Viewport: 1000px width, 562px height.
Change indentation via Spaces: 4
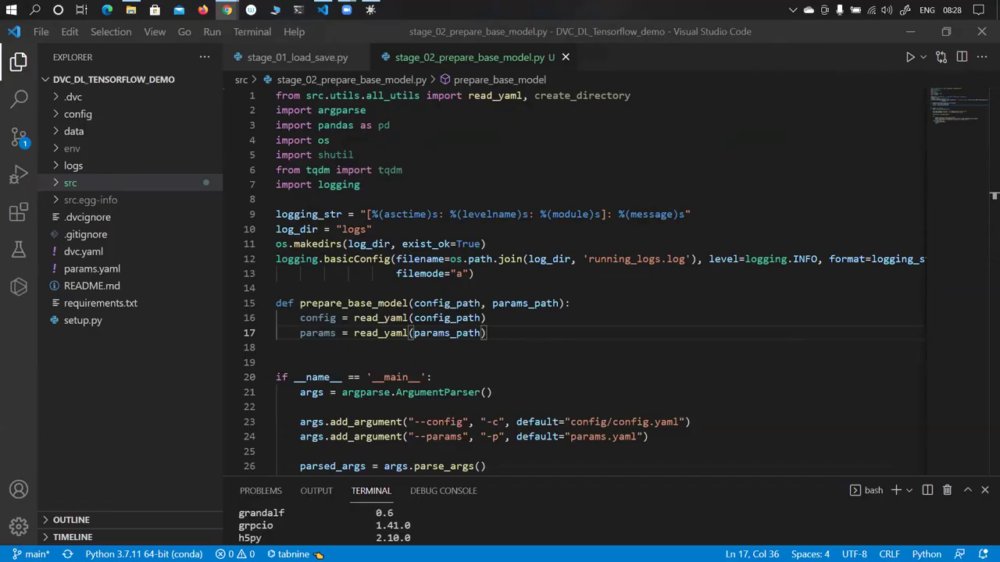pos(810,554)
